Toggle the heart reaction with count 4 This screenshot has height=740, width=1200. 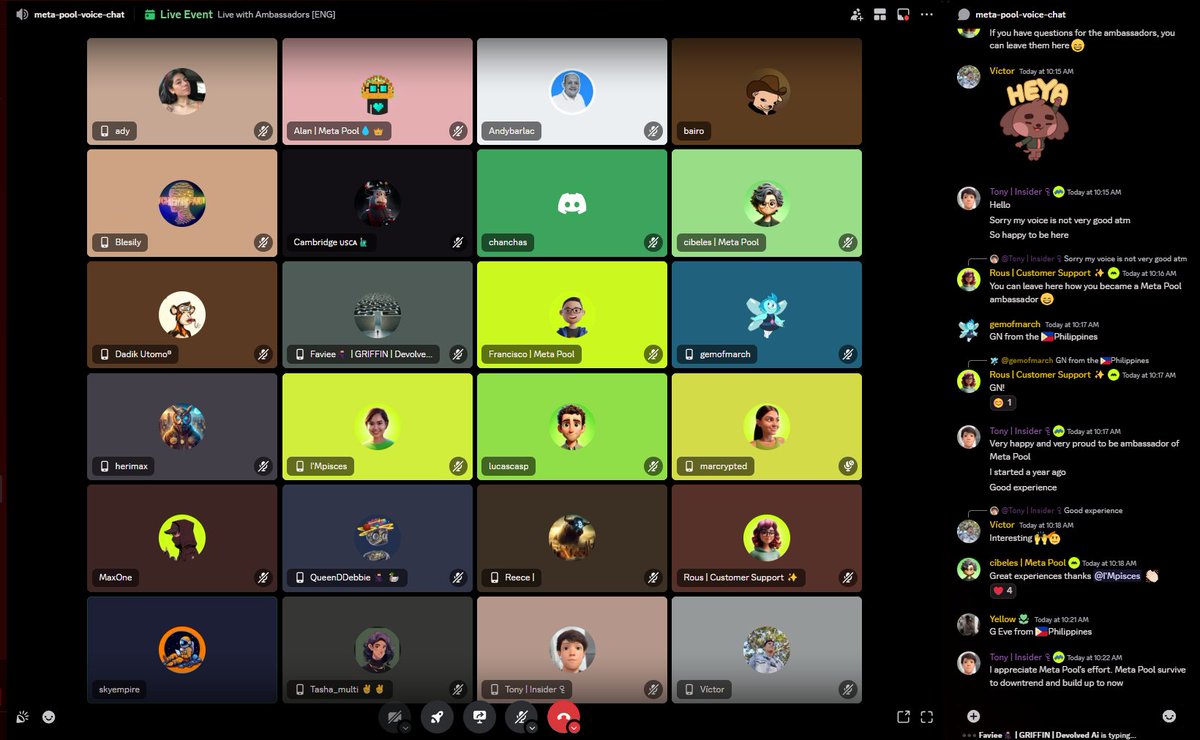[1002, 590]
